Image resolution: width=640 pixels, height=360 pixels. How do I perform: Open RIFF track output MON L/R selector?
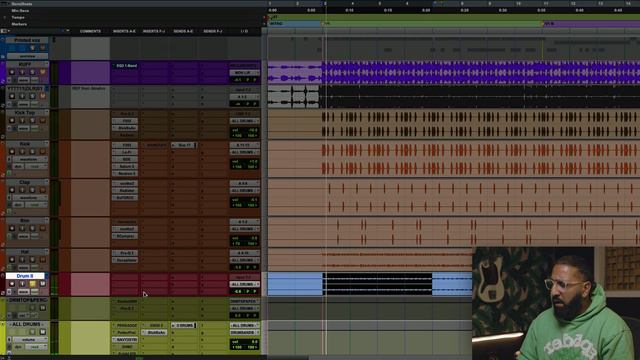click(244, 73)
